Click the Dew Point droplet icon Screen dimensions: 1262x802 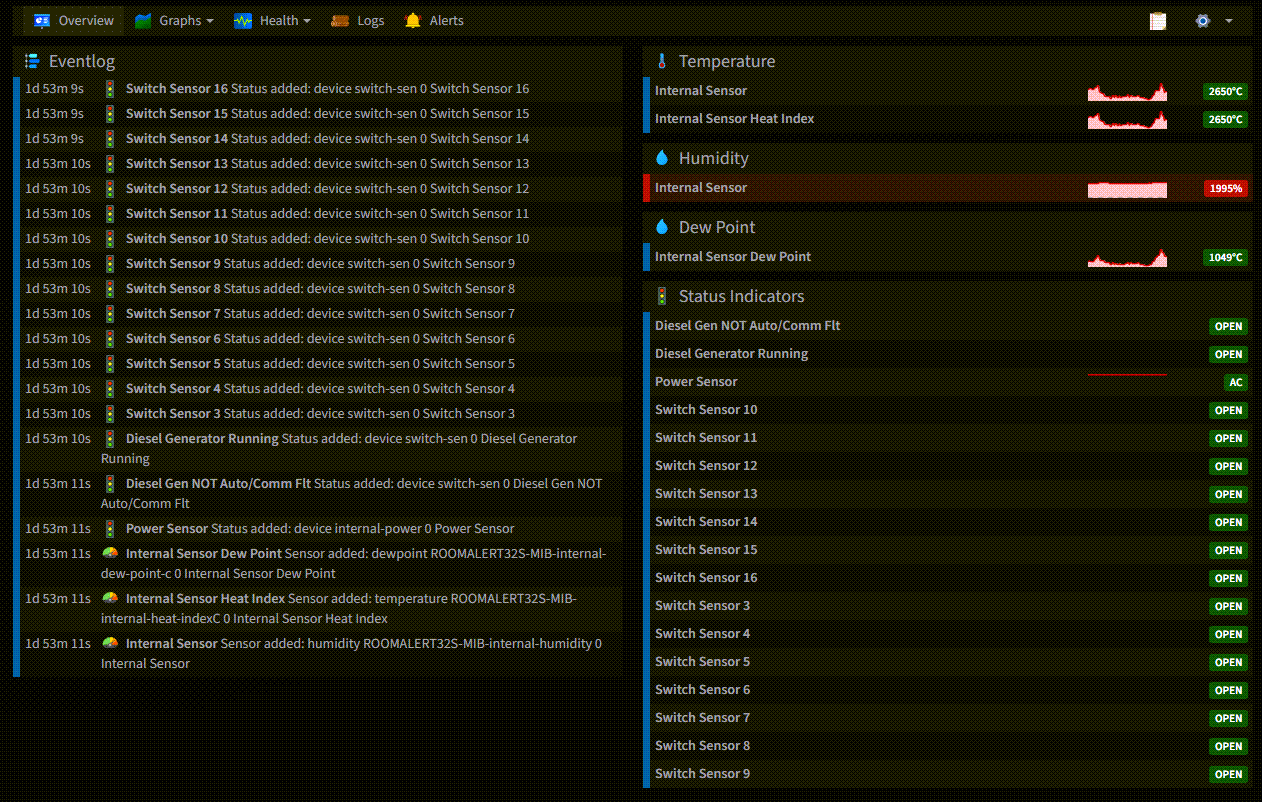[x=661, y=228]
